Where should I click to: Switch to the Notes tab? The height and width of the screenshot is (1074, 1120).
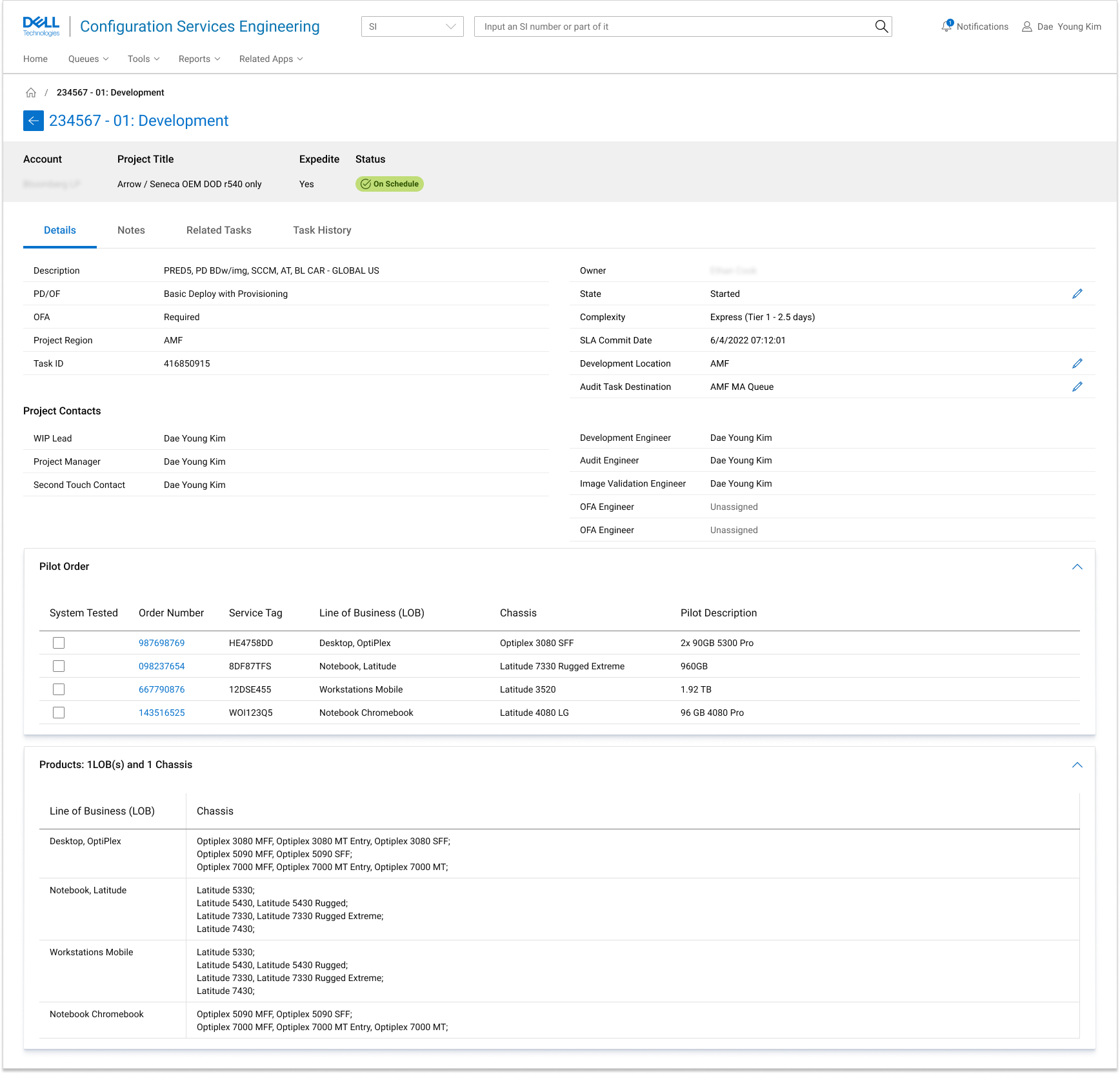coord(131,230)
